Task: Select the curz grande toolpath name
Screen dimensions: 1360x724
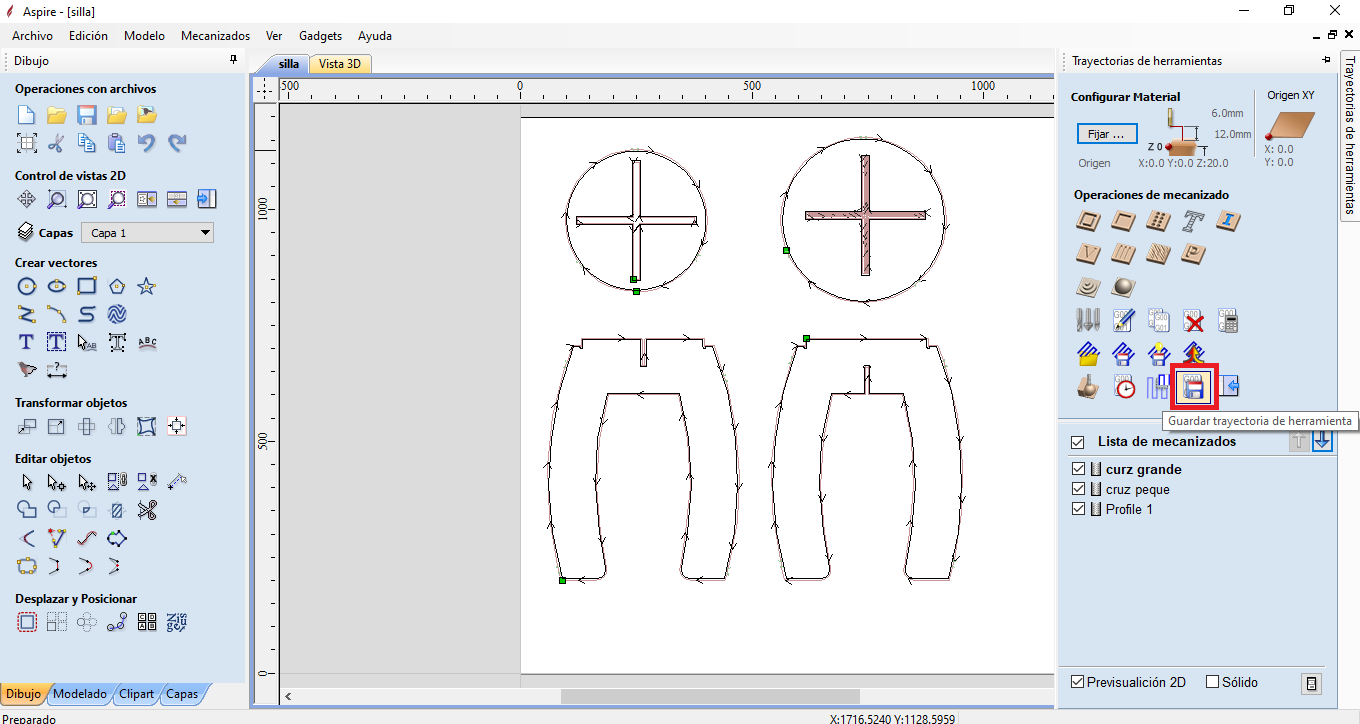Action: pyautogui.click(x=1143, y=469)
